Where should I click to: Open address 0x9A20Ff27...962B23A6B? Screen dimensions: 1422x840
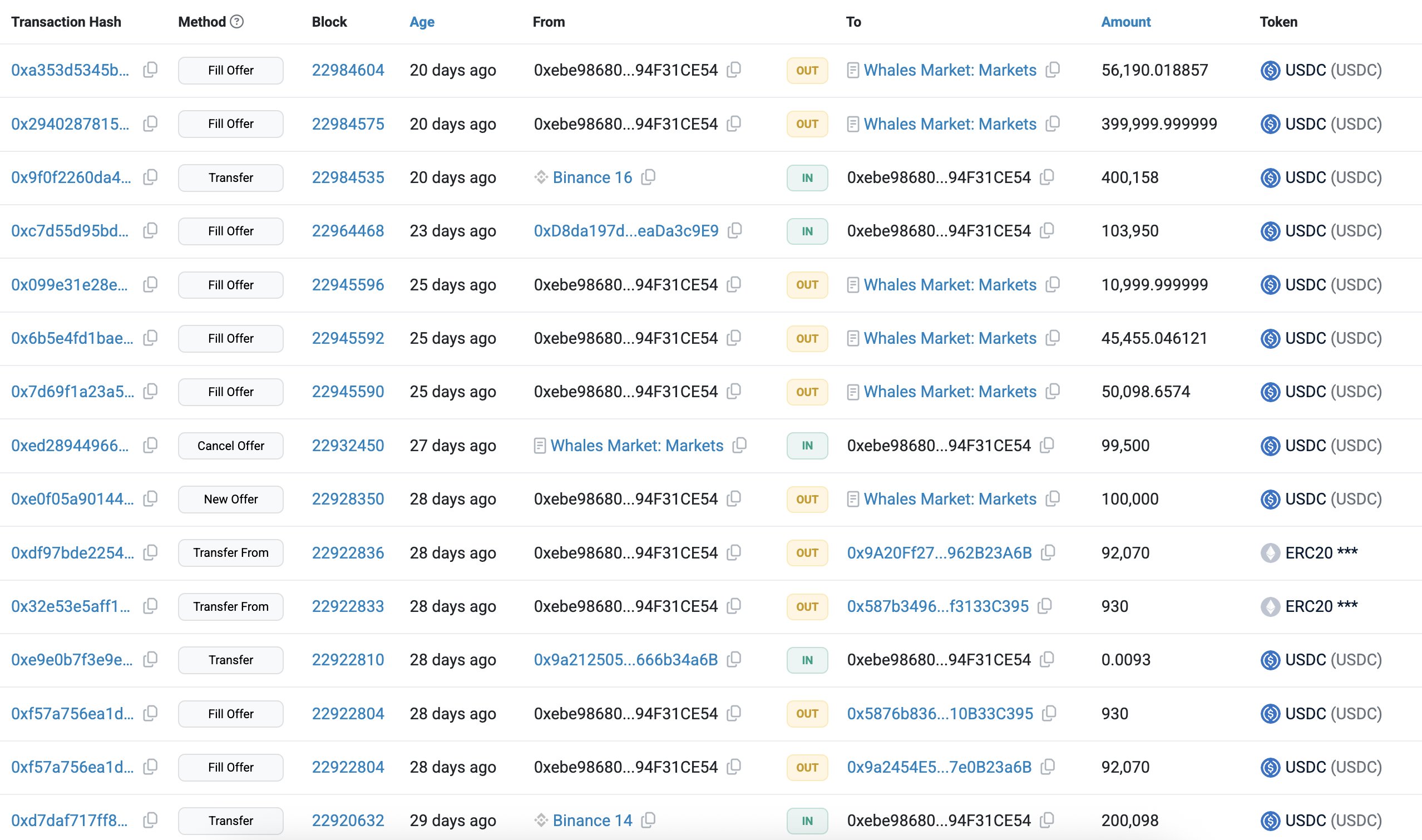click(x=939, y=553)
